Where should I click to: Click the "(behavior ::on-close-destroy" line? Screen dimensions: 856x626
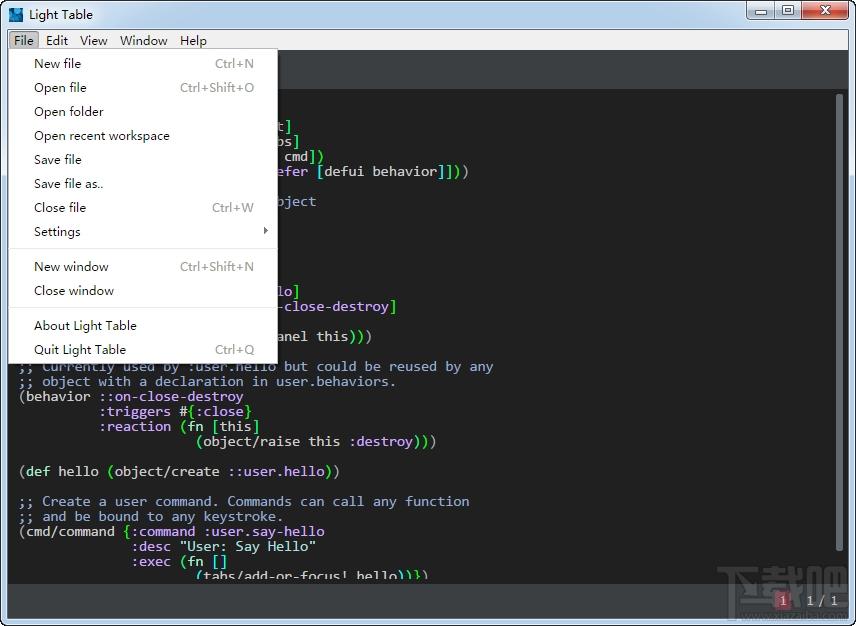131,397
